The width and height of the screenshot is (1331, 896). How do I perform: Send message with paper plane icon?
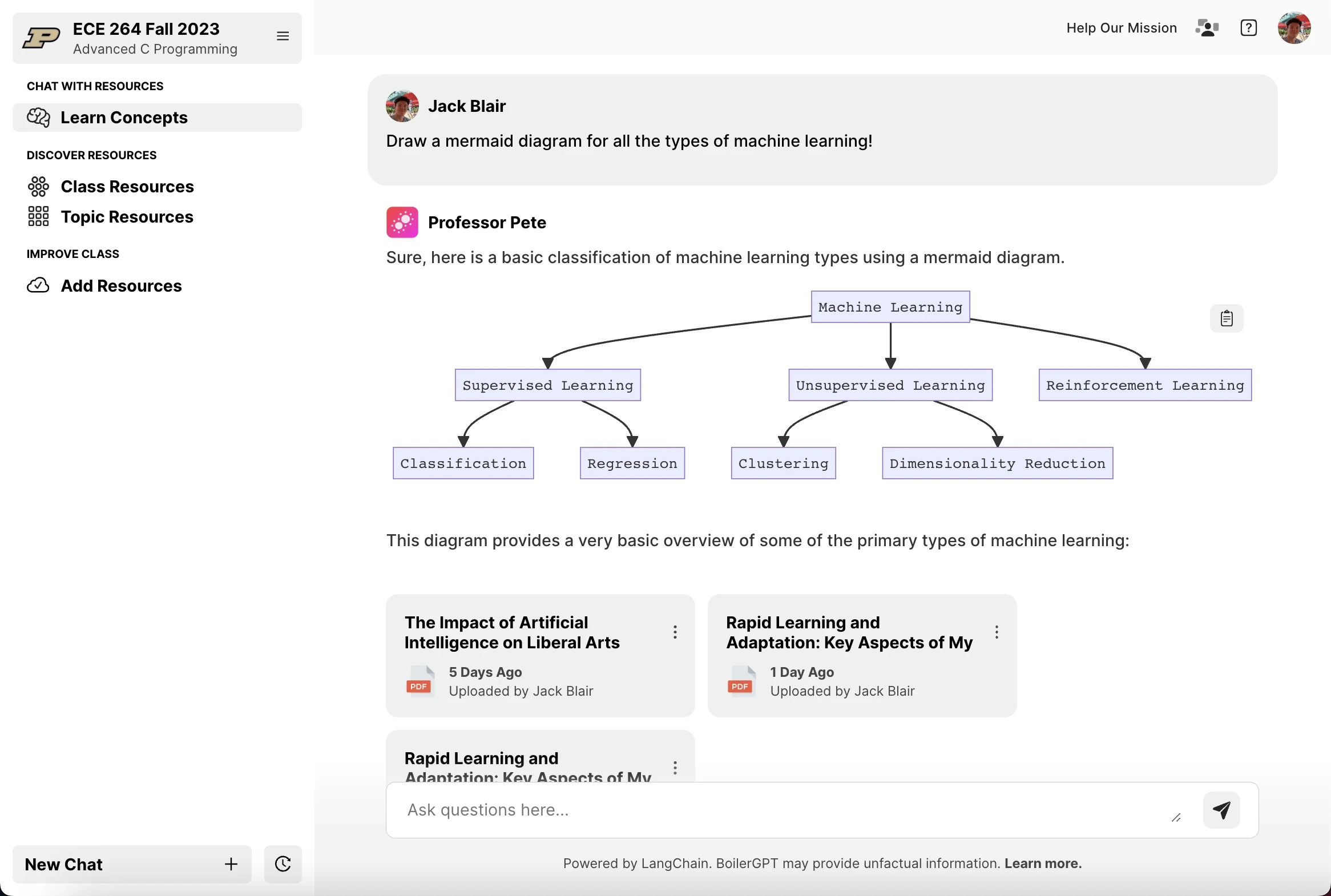coord(1221,810)
